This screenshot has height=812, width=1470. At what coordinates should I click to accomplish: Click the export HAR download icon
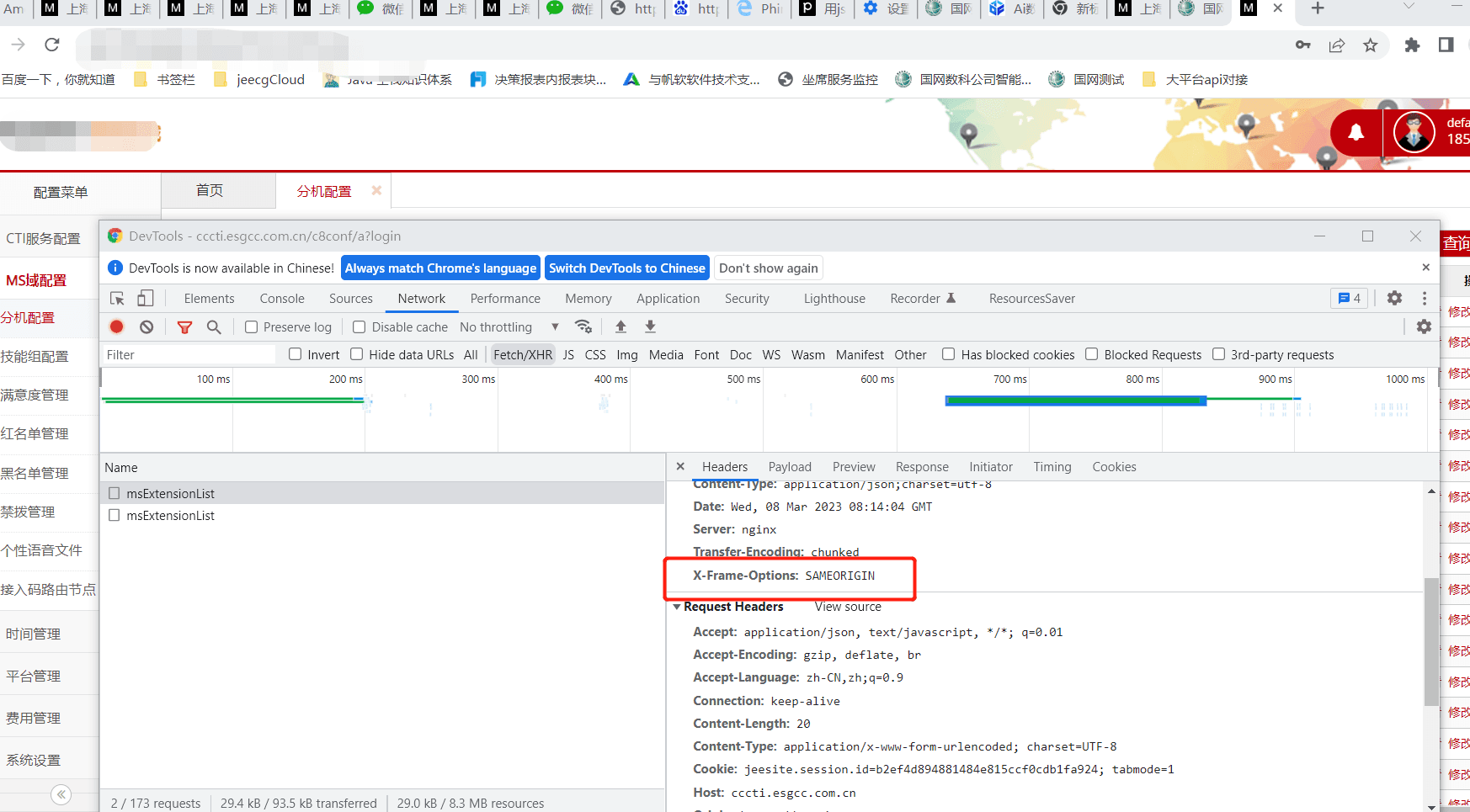pyautogui.click(x=650, y=326)
